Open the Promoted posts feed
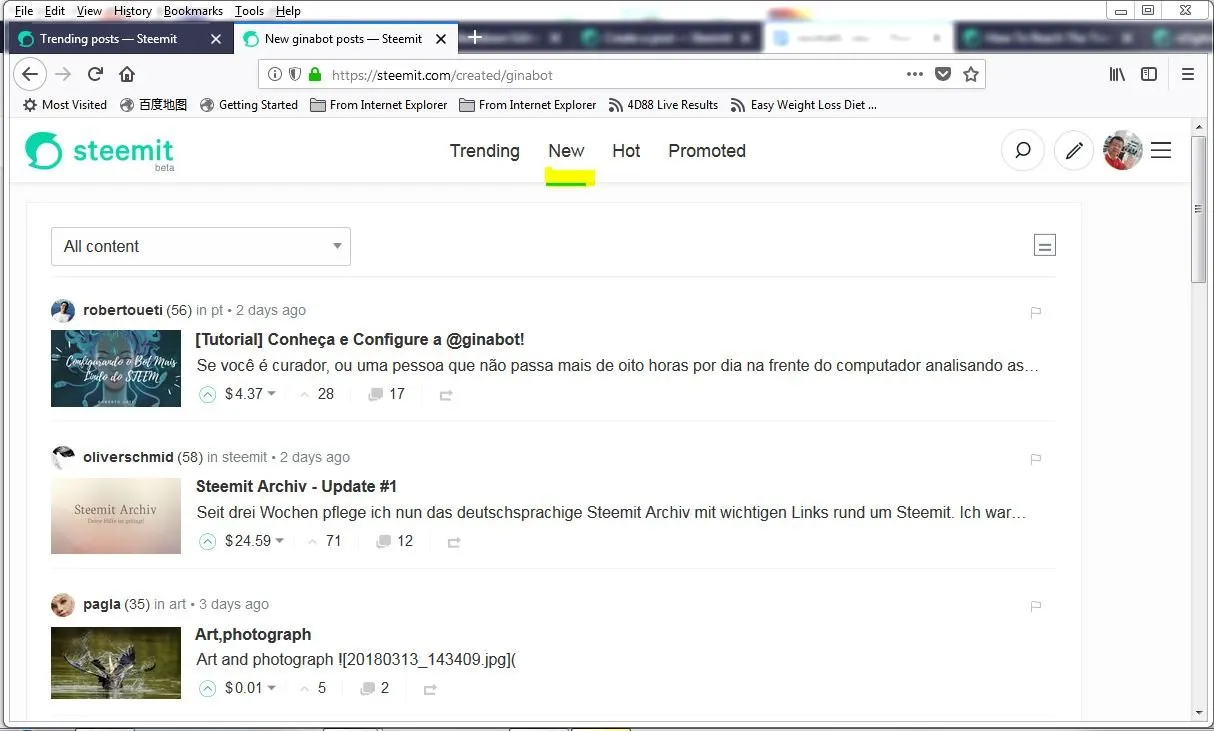1214x731 pixels. pos(707,151)
